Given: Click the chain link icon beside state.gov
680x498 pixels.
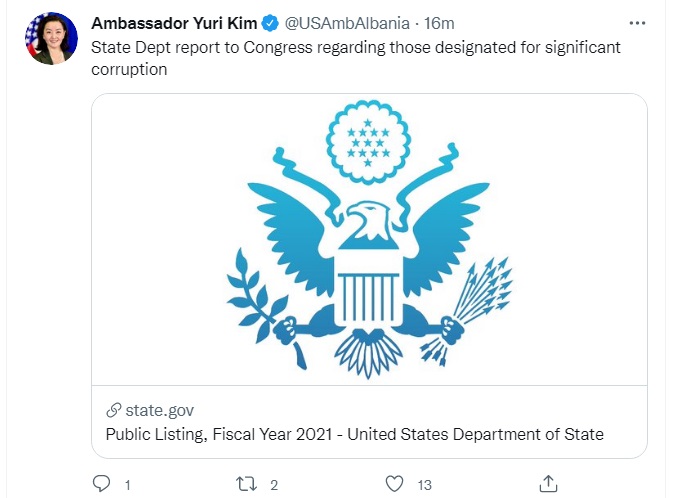Looking at the screenshot, I should click(x=113, y=410).
